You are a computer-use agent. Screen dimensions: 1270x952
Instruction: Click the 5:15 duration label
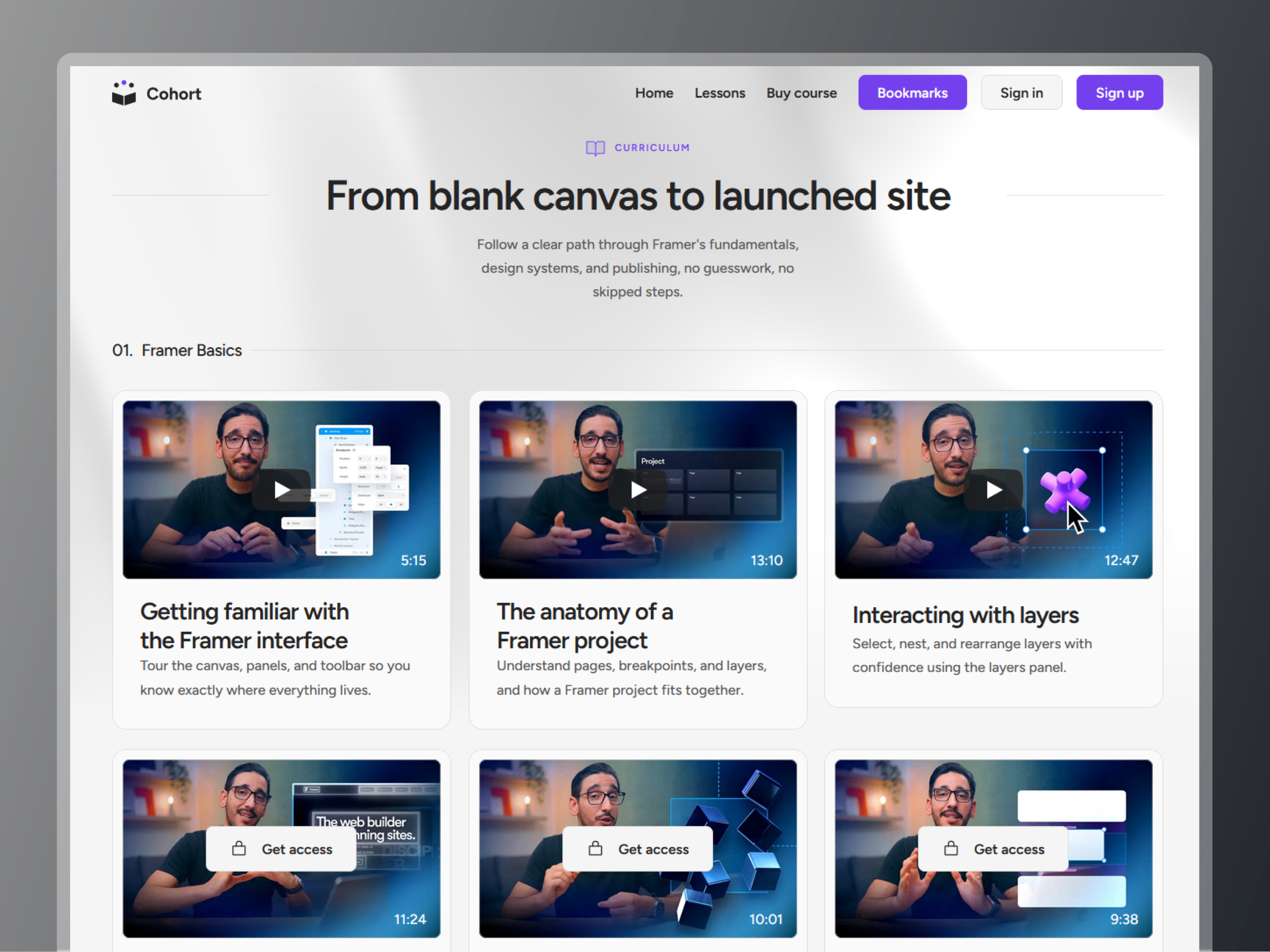pyautogui.click(x=414, y=560)
